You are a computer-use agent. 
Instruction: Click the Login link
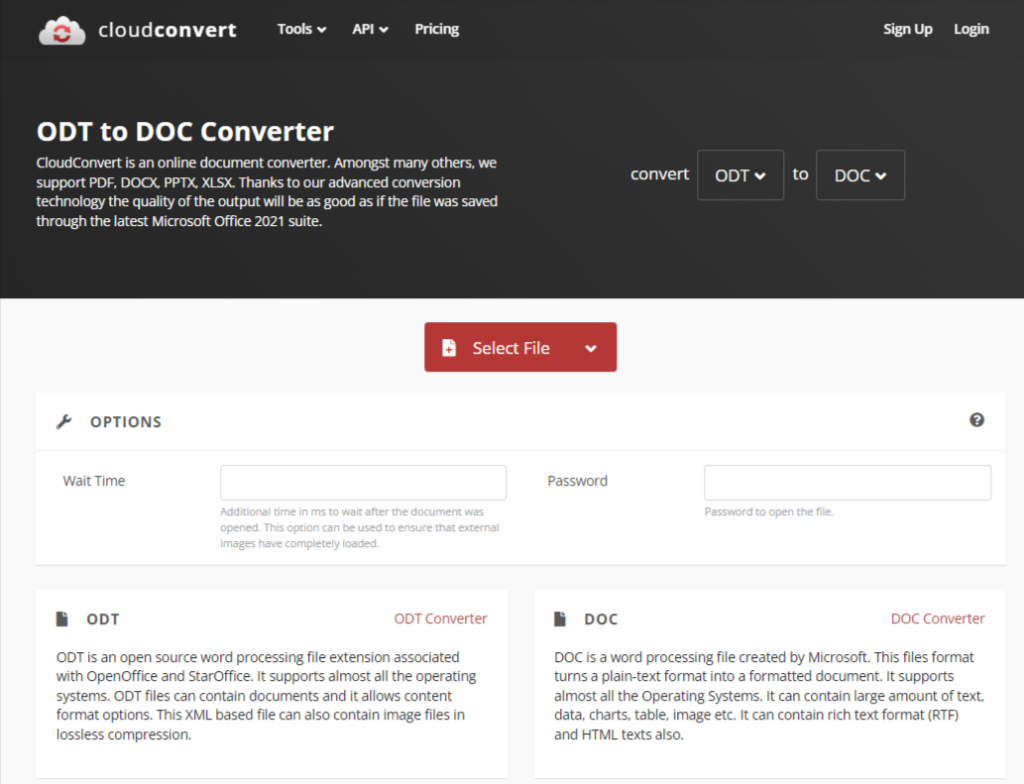click(970, 29)
